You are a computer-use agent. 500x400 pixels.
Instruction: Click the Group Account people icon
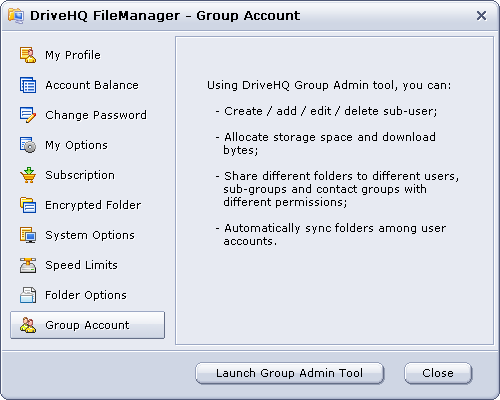(x=28, y=325)
